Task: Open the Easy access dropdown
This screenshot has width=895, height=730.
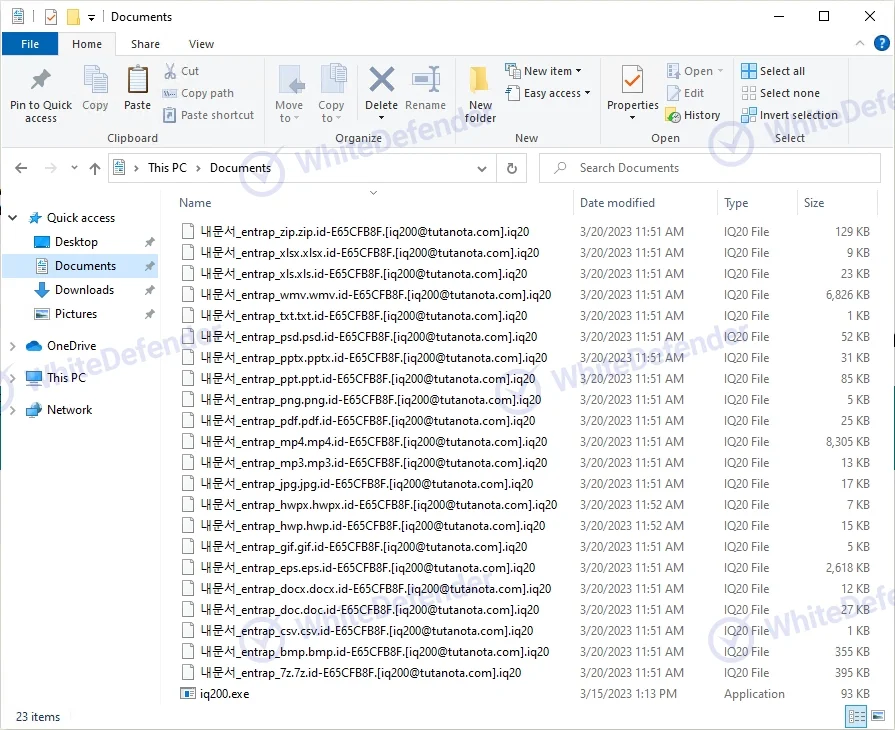Action: coord(548,93)
